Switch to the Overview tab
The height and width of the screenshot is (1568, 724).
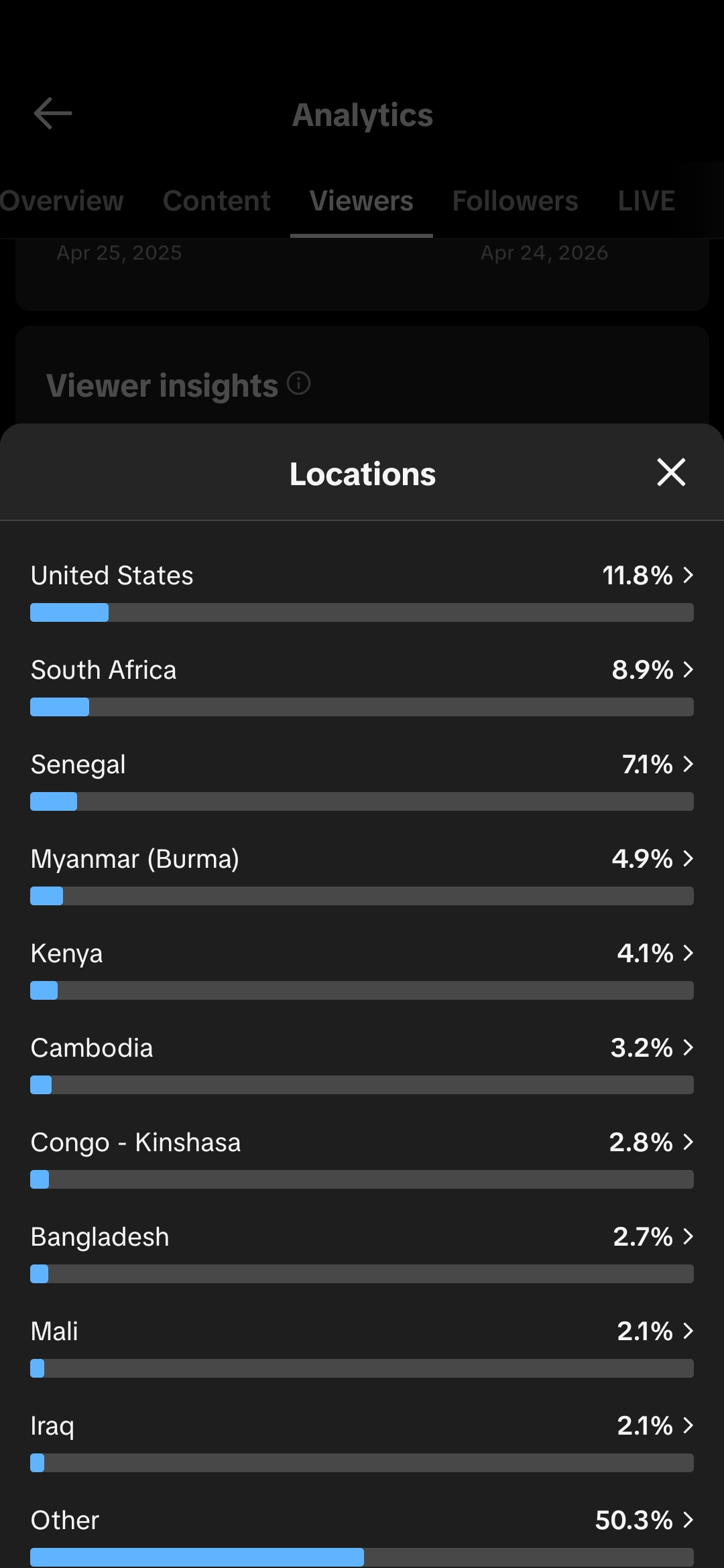click(x=62, y=201)
